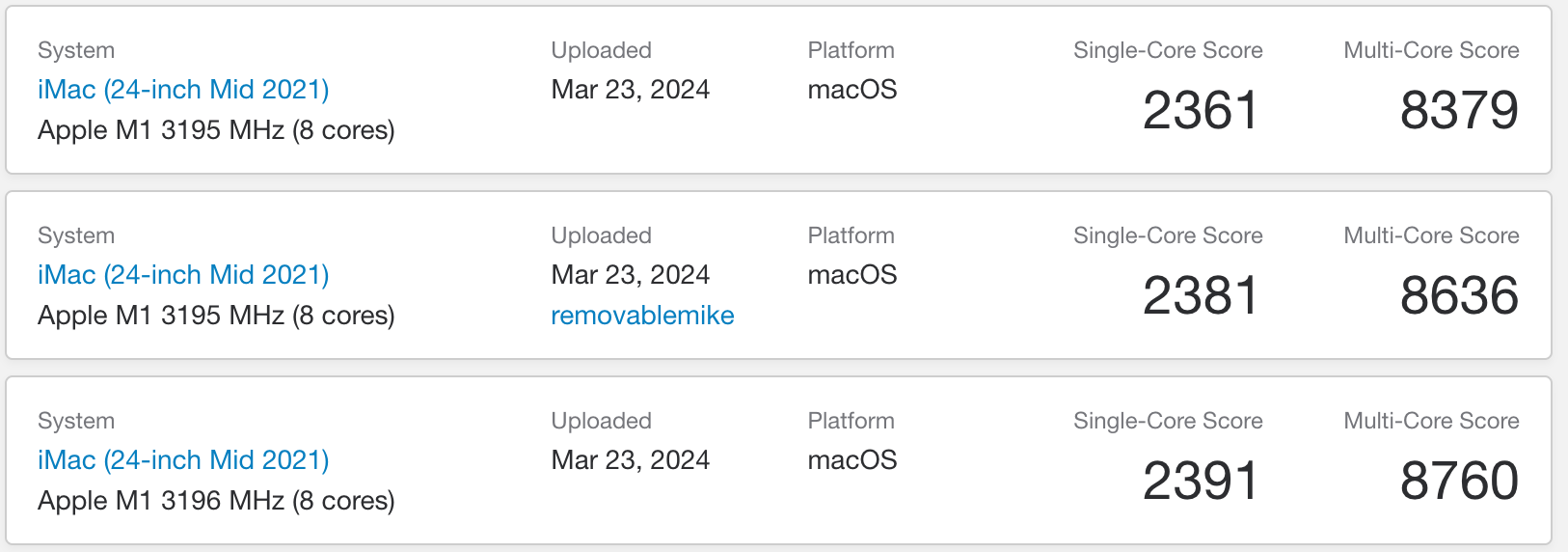1568x552 pixels.
Task: Open the iMac link above the 3196 MHz processor
Action: (x=183, y=460)
